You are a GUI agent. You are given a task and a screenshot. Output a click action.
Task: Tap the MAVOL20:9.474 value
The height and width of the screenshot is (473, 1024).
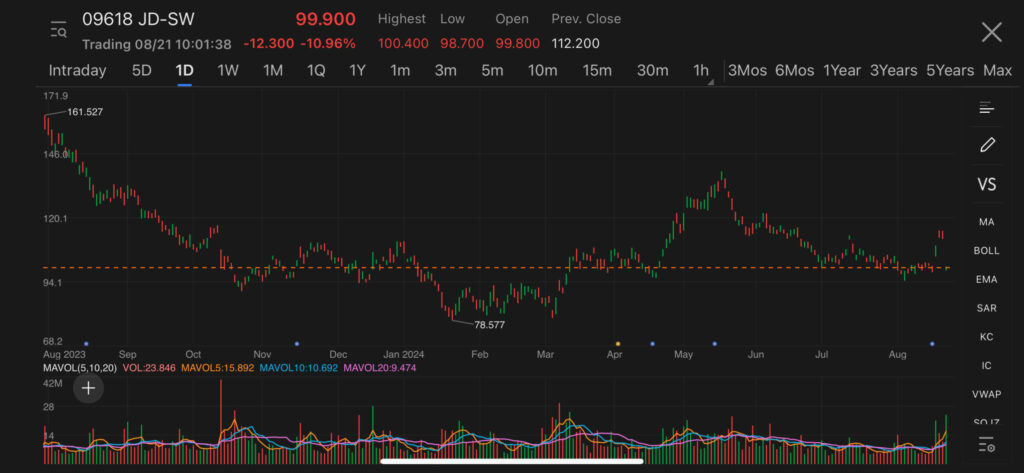click(x=380, y=368)
